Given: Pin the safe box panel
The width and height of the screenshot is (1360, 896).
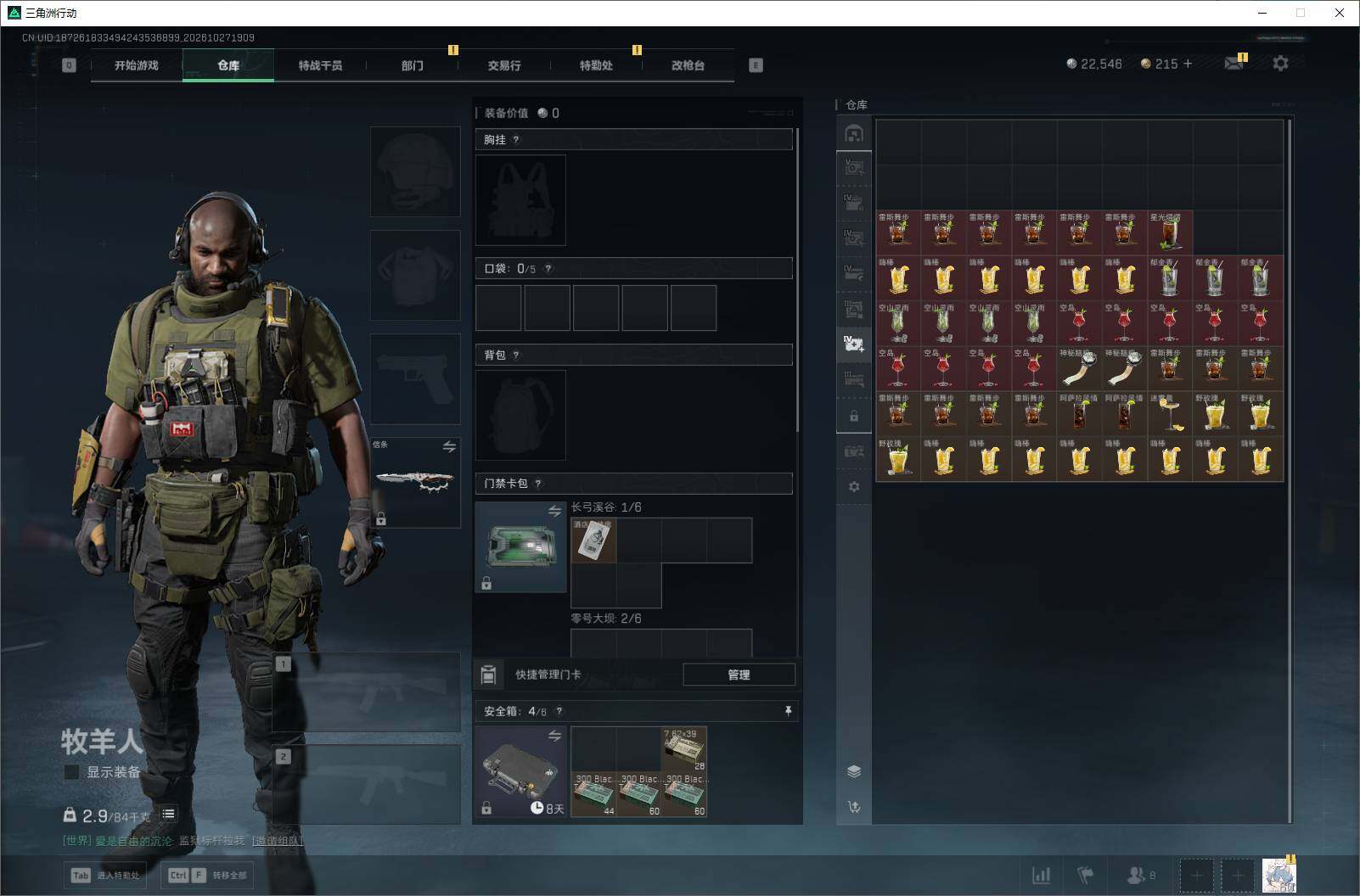Looking at the screenshot, I should (788, 711).
